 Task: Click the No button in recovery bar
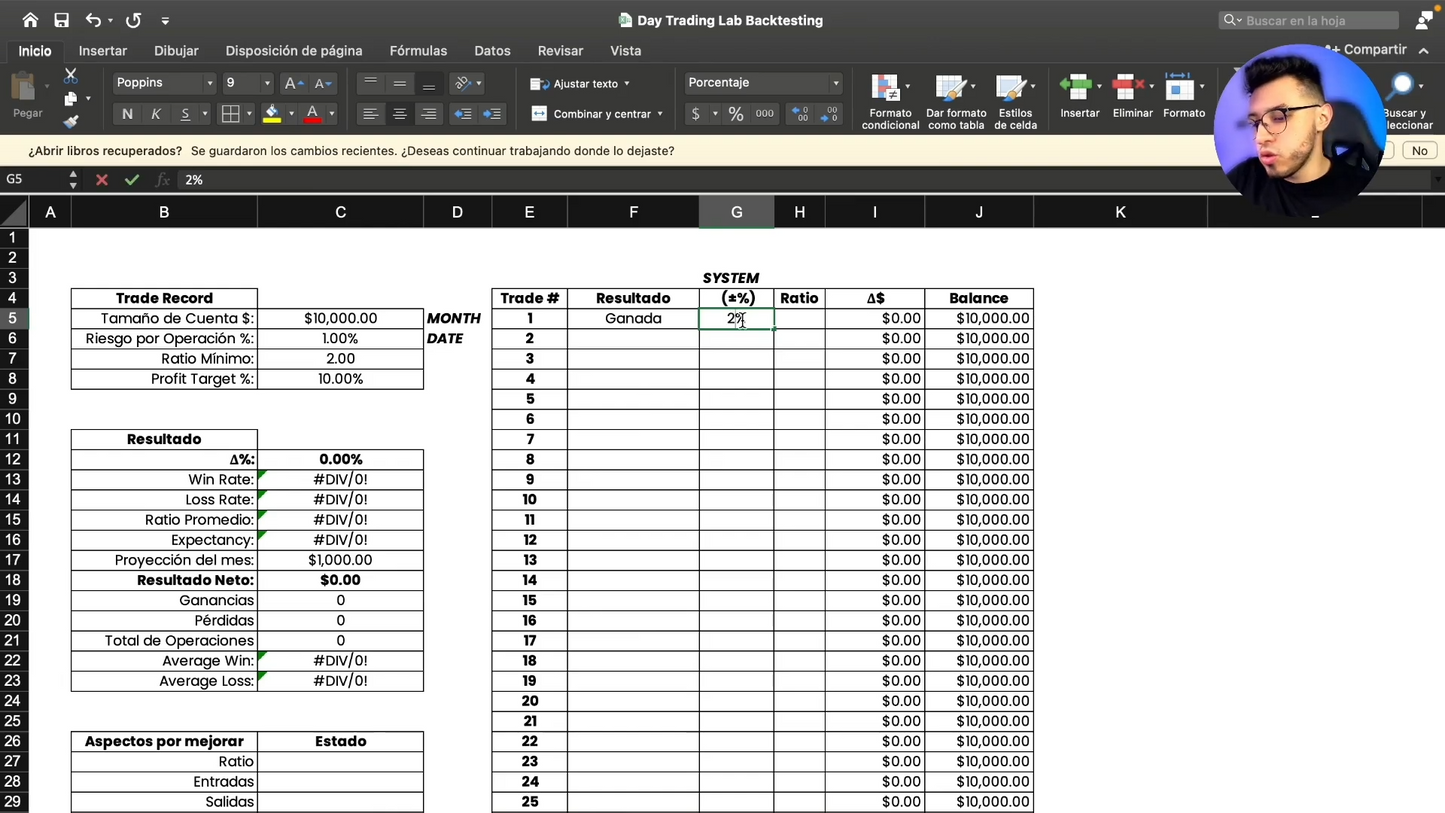(x=1419, y=151)
